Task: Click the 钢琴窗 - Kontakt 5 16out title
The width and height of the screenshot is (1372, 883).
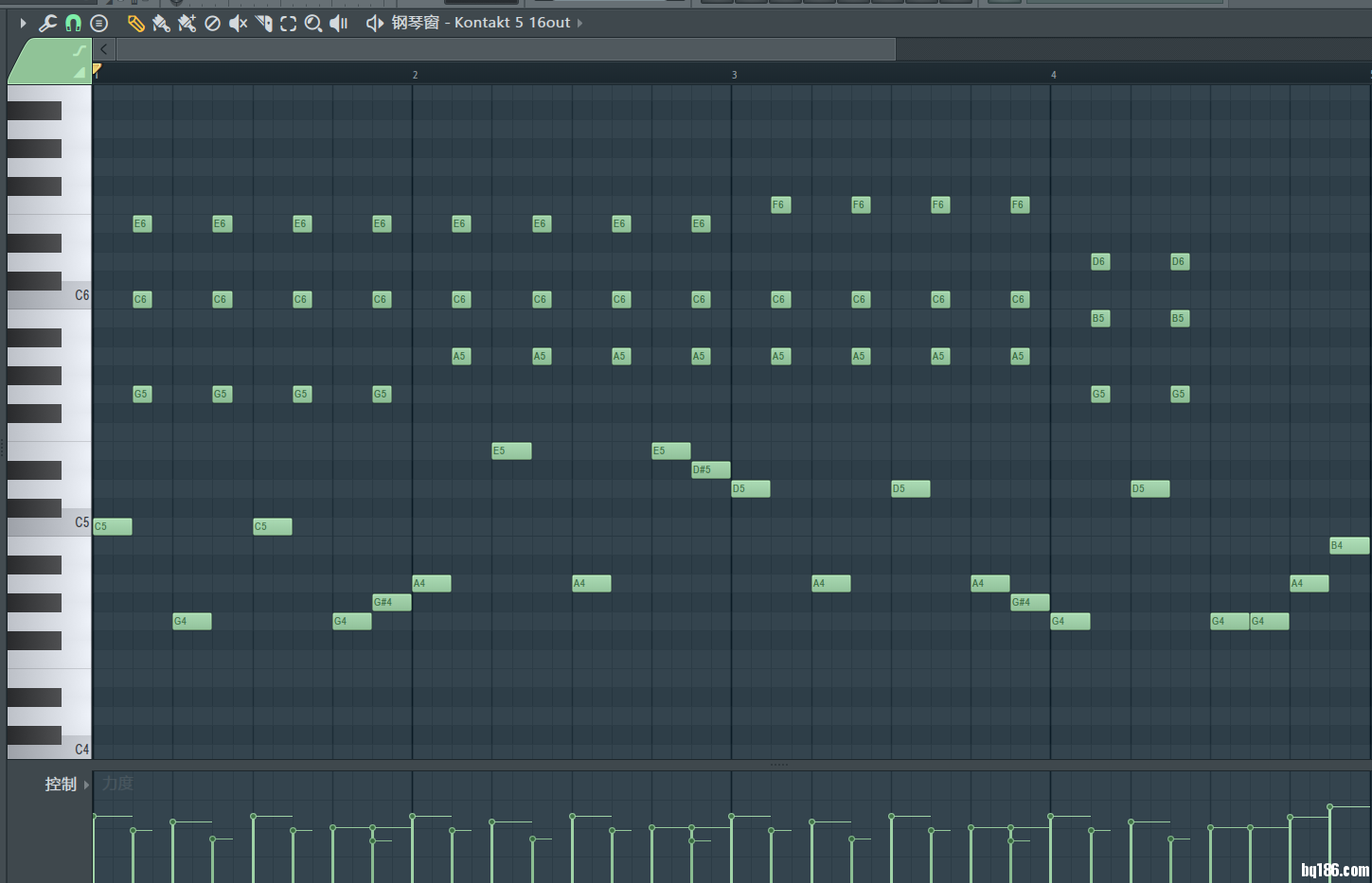Action: 481,23
